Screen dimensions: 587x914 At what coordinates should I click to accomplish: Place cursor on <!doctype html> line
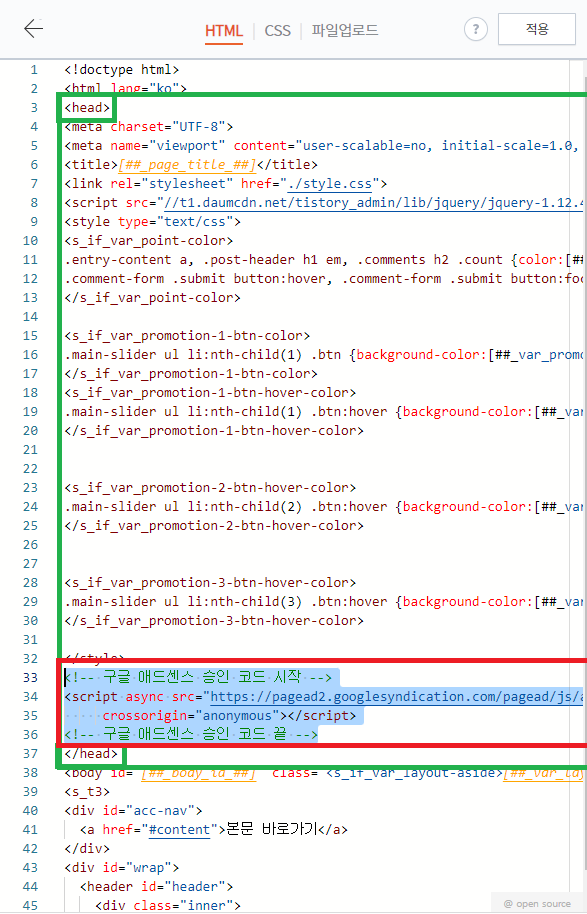coord(122,70)
